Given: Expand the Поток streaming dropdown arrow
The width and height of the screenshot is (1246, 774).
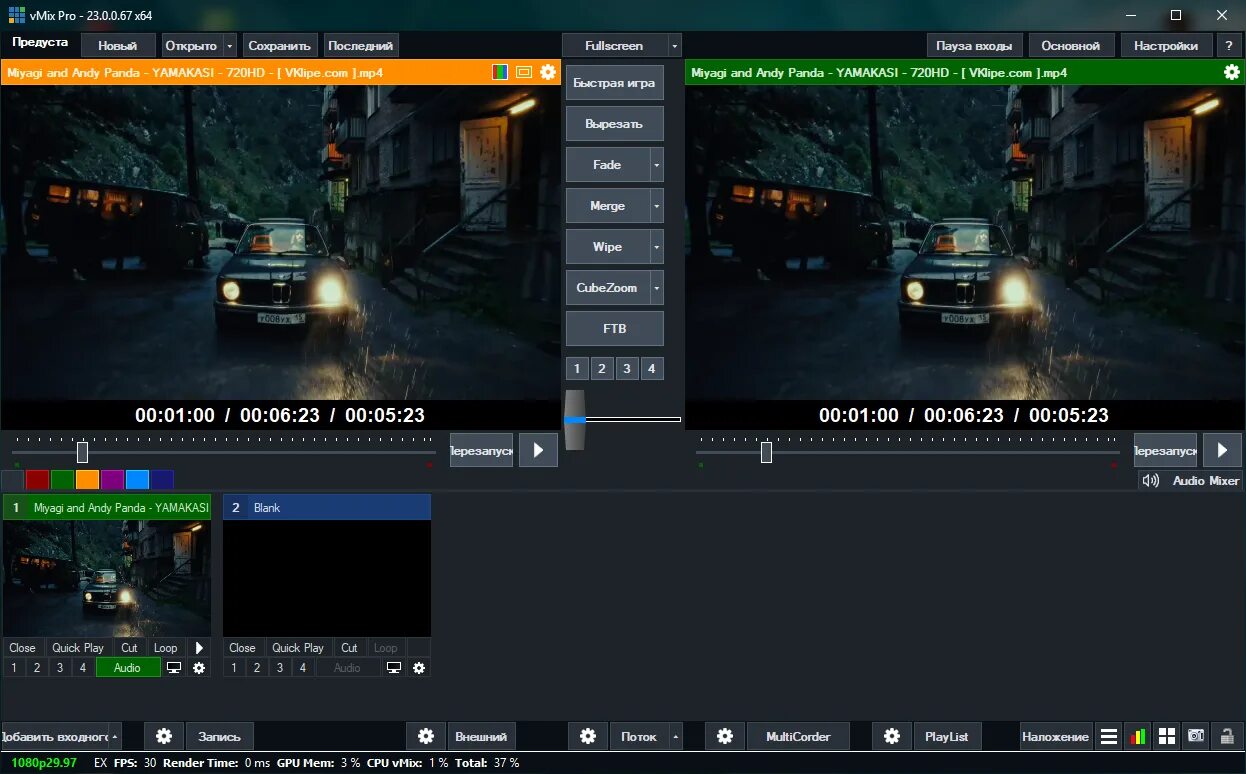Looking at the screenshot, I should click(676, 736).
